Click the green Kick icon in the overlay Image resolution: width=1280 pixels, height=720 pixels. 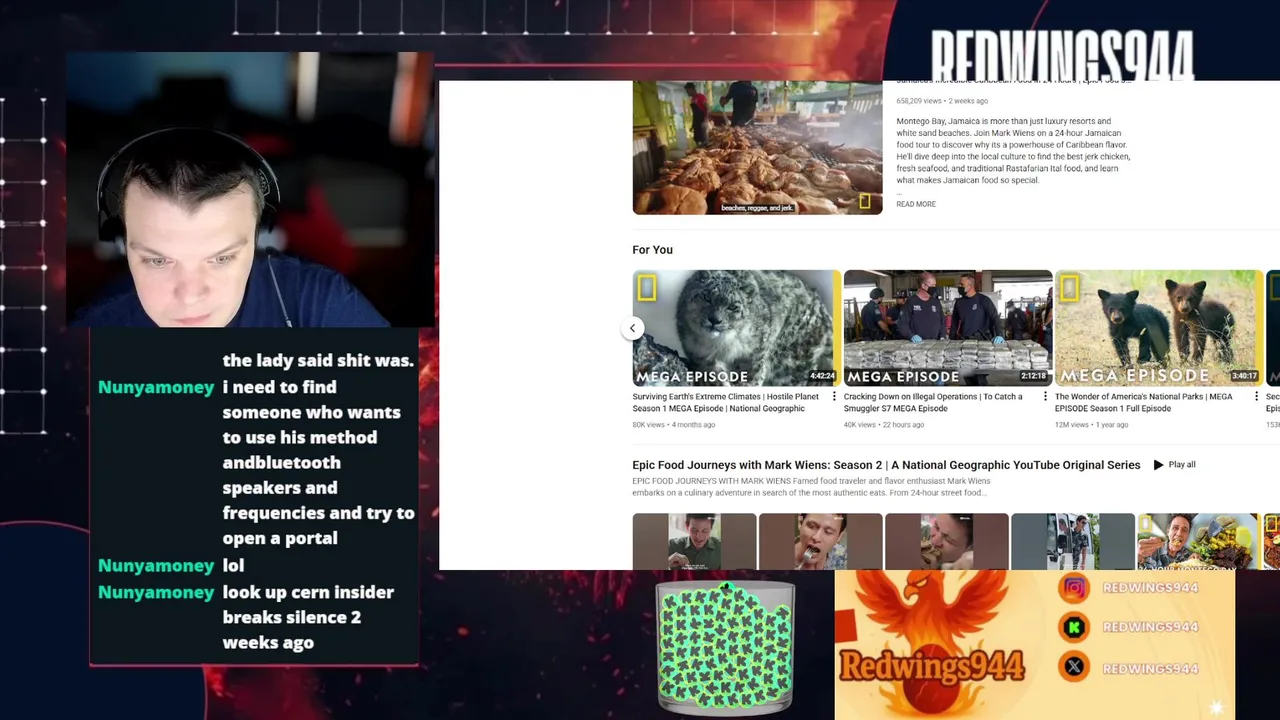(x=1074, y=627)
